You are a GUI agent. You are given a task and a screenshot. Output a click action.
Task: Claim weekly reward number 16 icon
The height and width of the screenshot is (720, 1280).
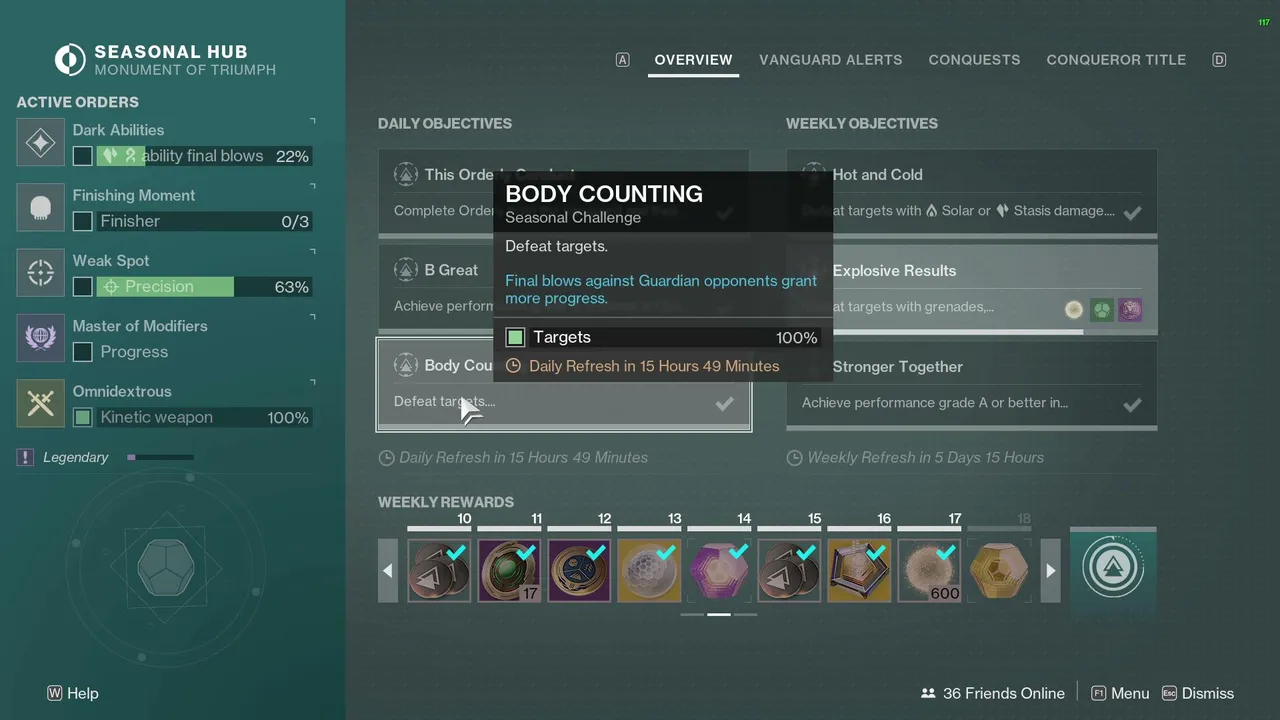point(859,570)
